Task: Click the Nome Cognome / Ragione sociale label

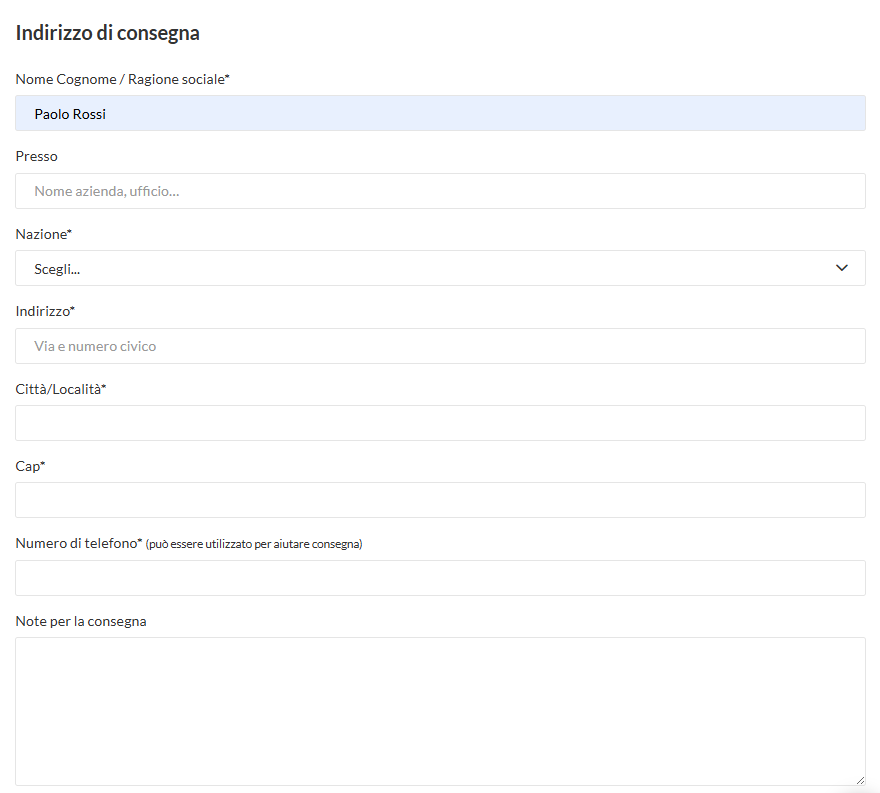Action: click(123, 79)
